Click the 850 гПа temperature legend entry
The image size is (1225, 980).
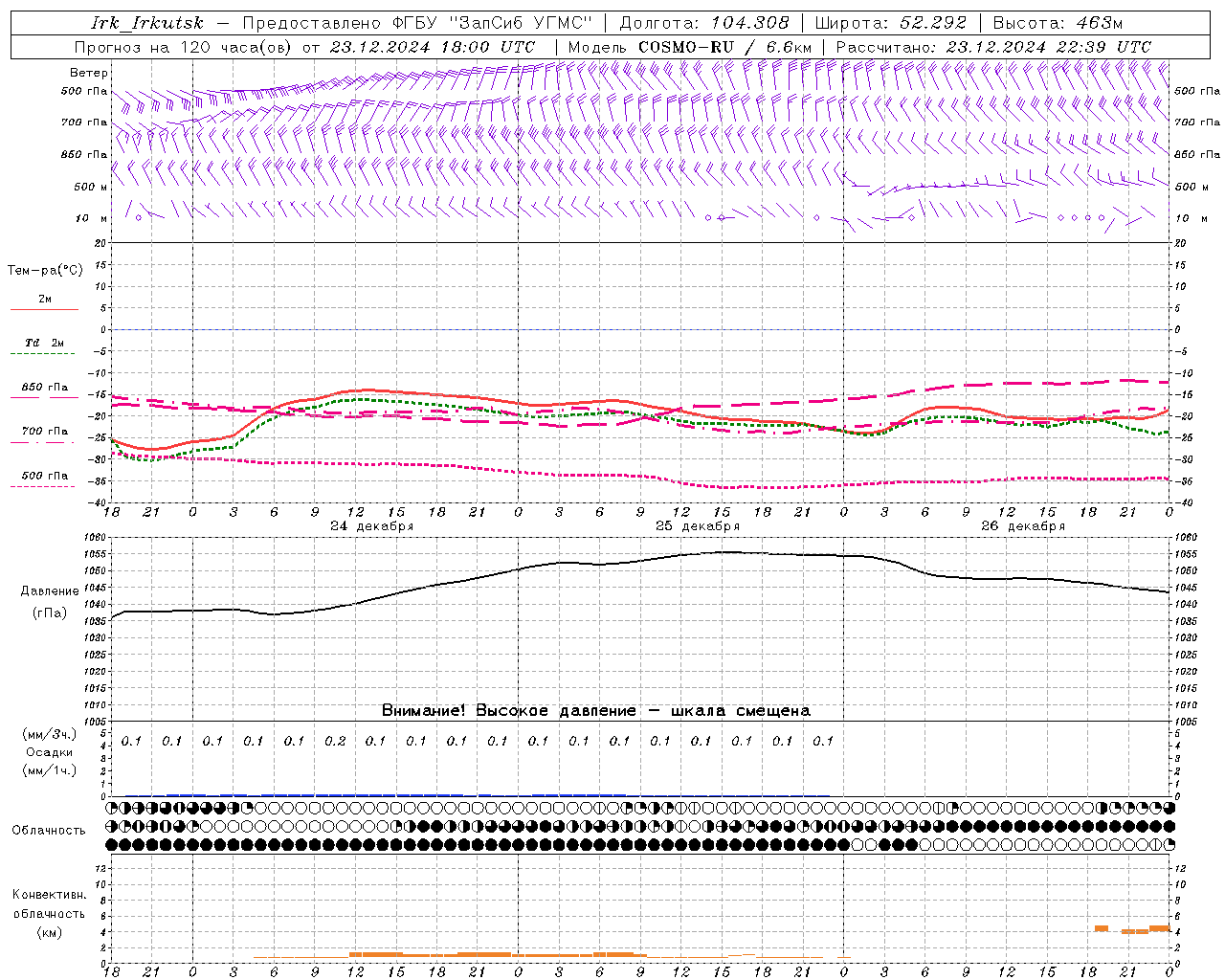[x=45, y=388]
